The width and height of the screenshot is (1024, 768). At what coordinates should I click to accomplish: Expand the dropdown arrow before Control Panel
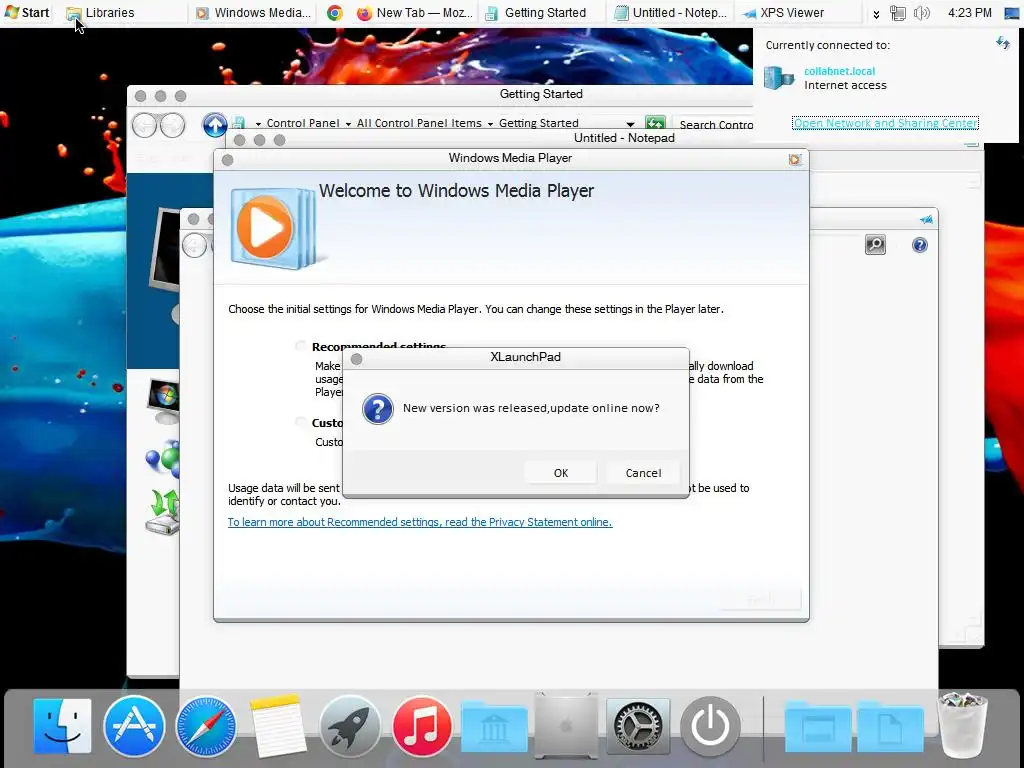pyautogui.click(x=259, y=124)
